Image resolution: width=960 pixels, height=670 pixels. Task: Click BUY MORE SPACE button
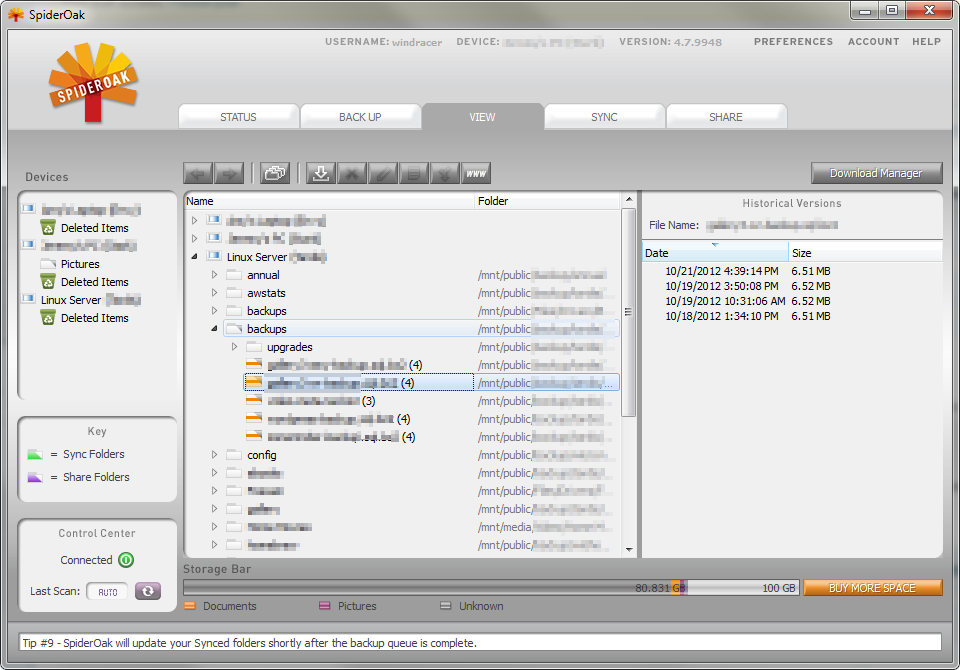tap(872, 588)
